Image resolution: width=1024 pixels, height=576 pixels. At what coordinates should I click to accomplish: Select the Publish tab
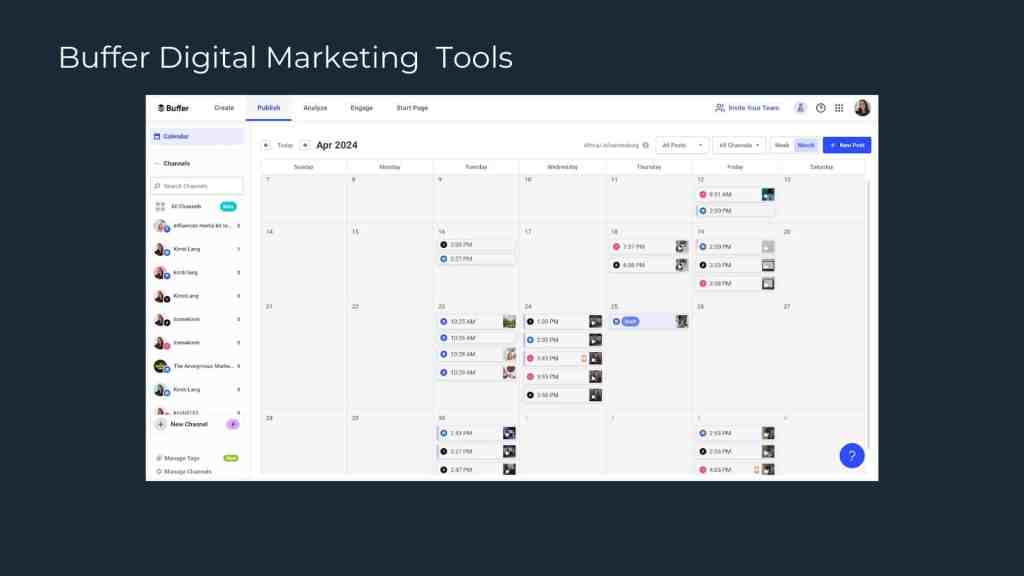(268, 108)
